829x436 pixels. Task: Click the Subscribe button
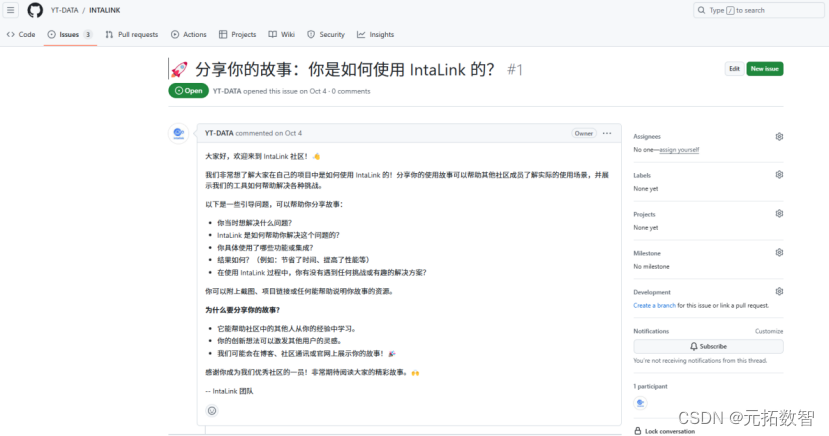pyautogui.click(x=708, y=346)
